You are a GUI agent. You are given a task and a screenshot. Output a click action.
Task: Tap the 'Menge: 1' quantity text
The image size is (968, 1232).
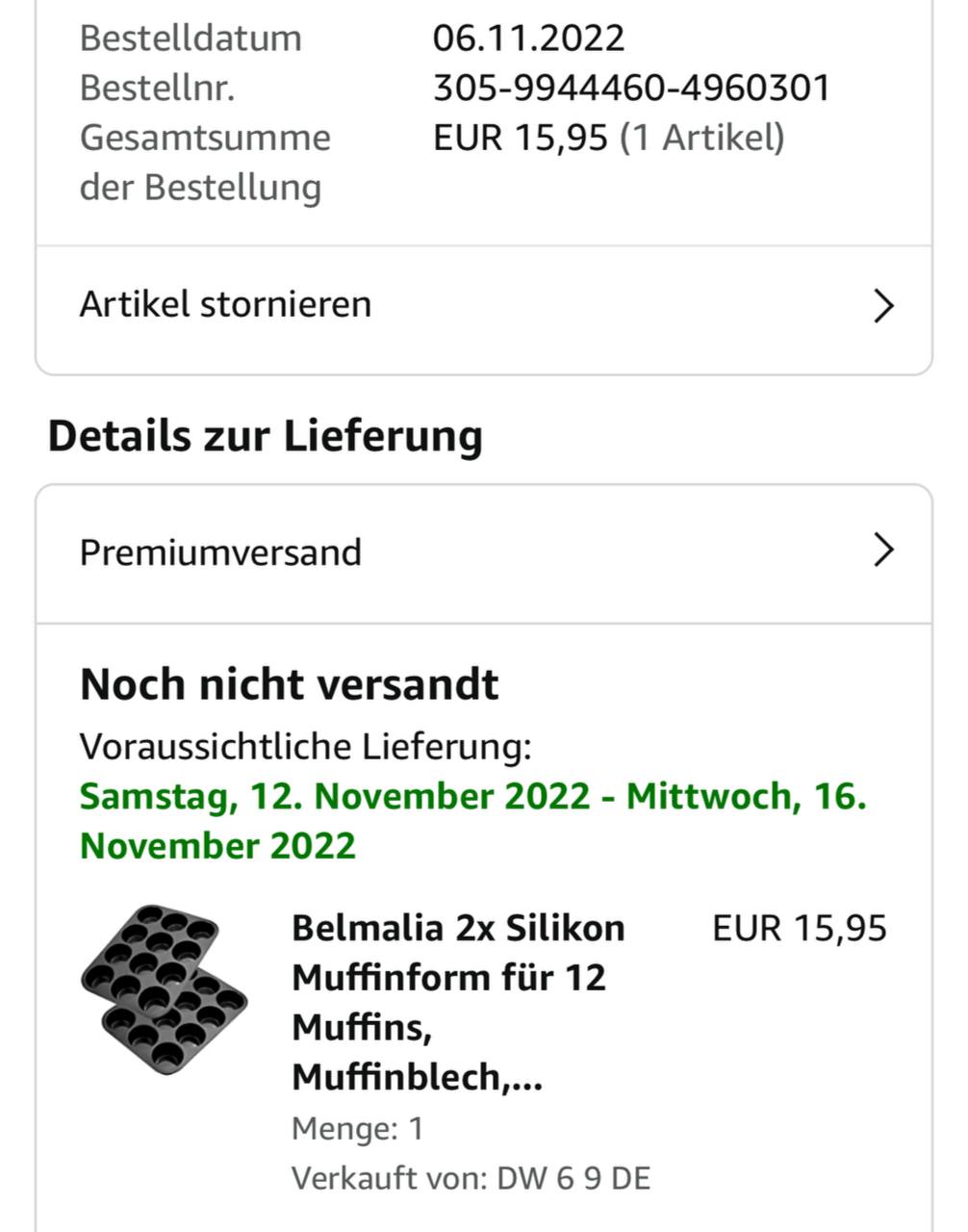(x=357, y=1128)
